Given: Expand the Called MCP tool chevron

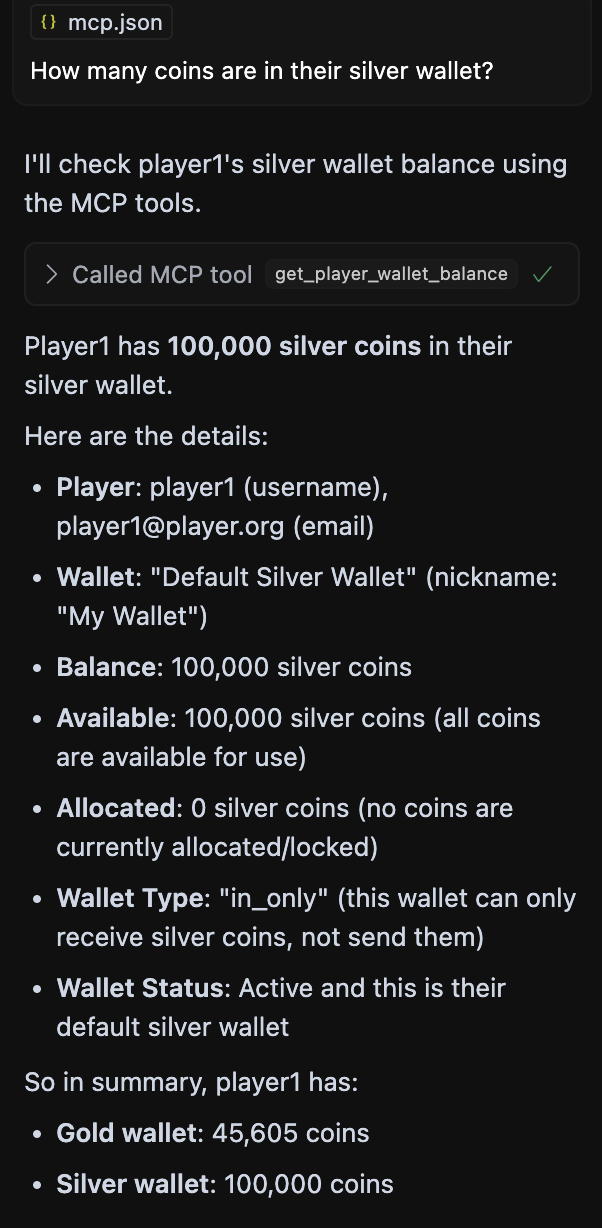Looking at the screenshot, I should pos(52,274).
